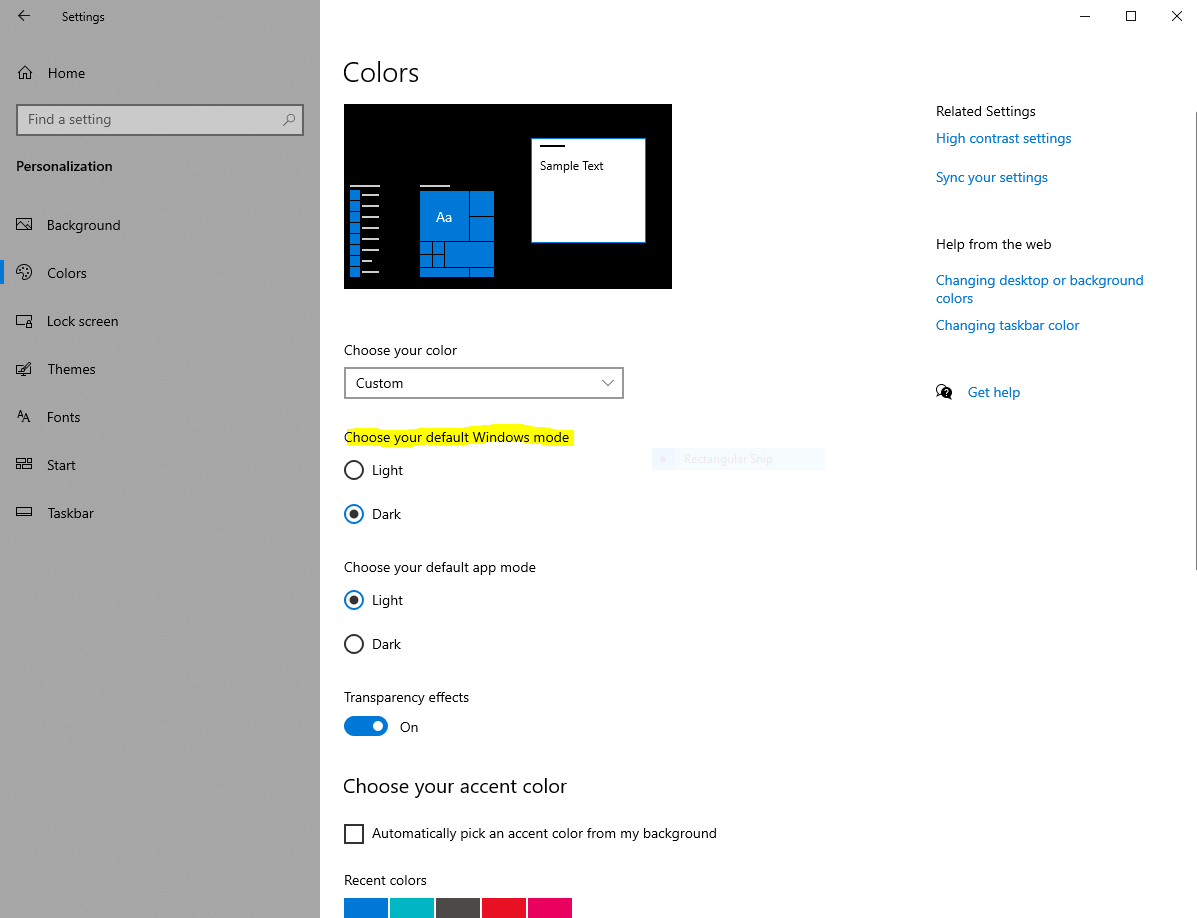Viewport: 1197px width, 918px height.
Task: Navigate to Fonts settings
Action: tap(63, 417)
